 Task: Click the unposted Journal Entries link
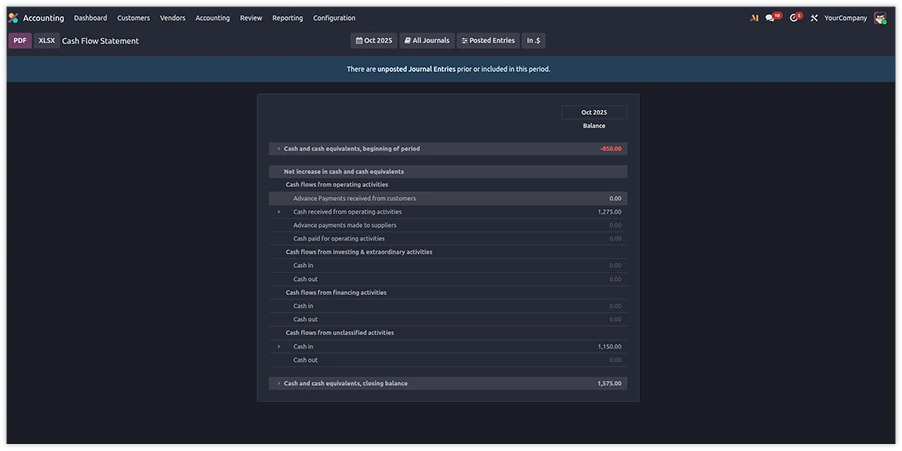(x=416, y=70)
